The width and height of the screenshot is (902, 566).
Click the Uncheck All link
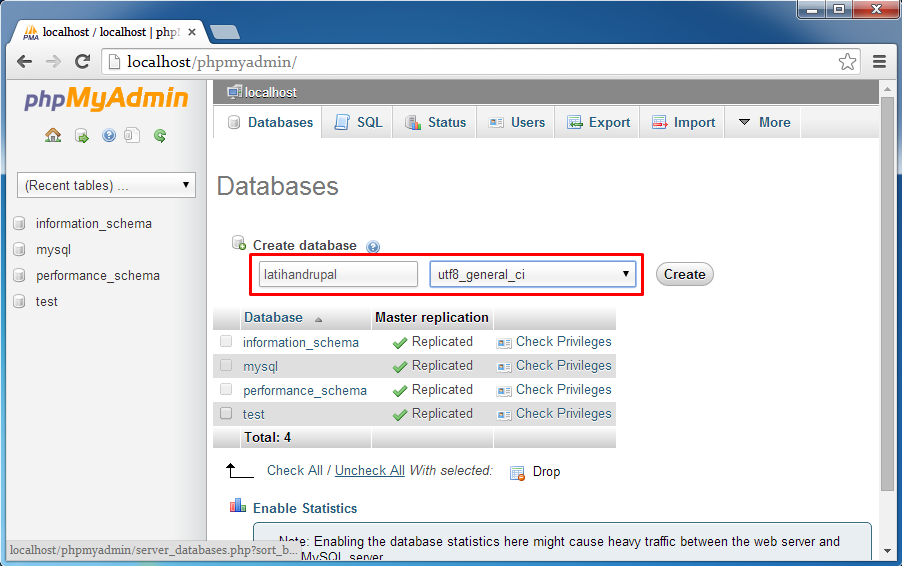pos(369,471)
